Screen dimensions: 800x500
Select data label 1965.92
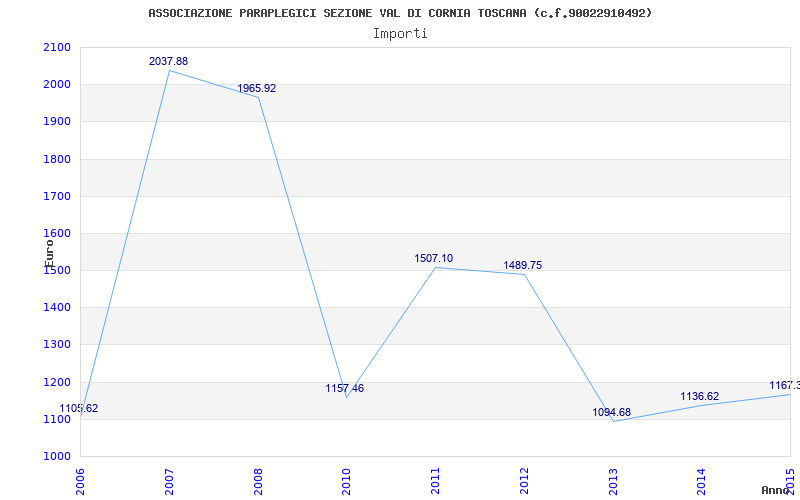(x=257, y=88)
